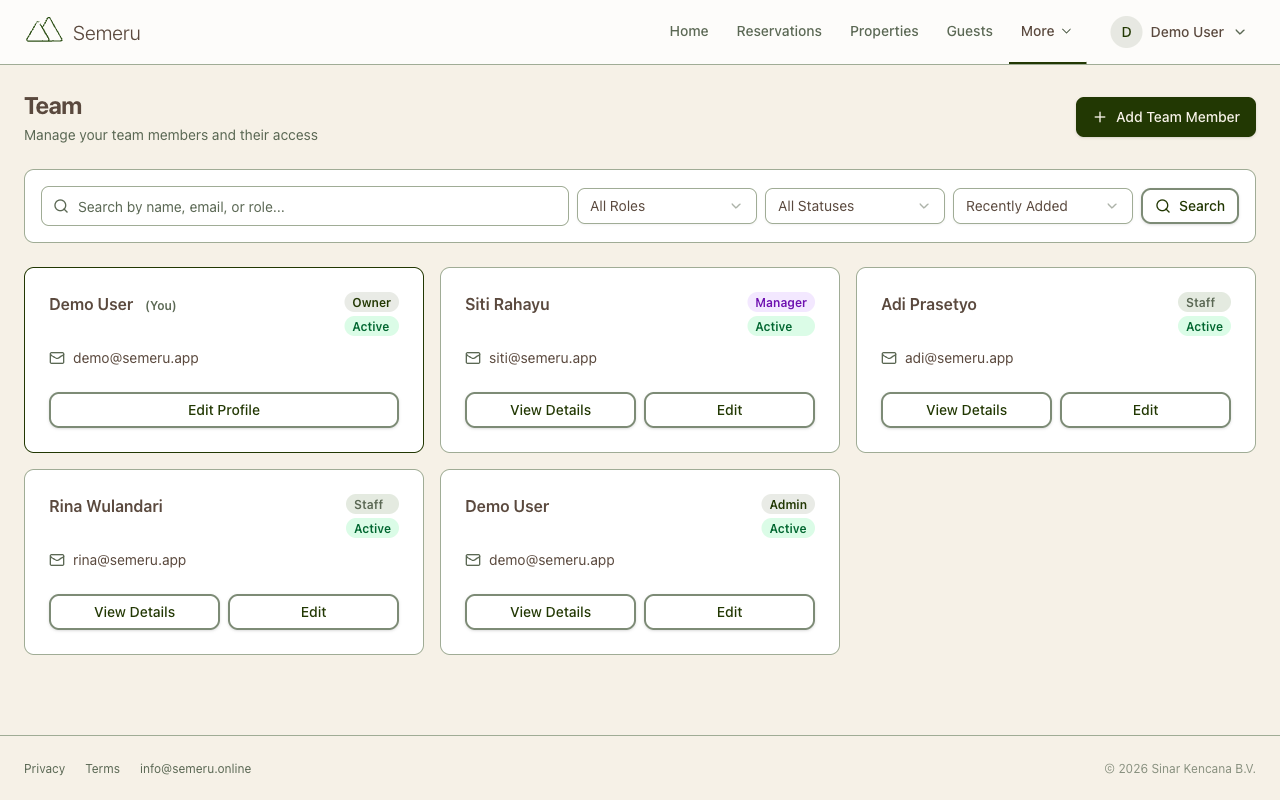
Task: View Details for Adi Prasetyo
Action: pos(966,410)
